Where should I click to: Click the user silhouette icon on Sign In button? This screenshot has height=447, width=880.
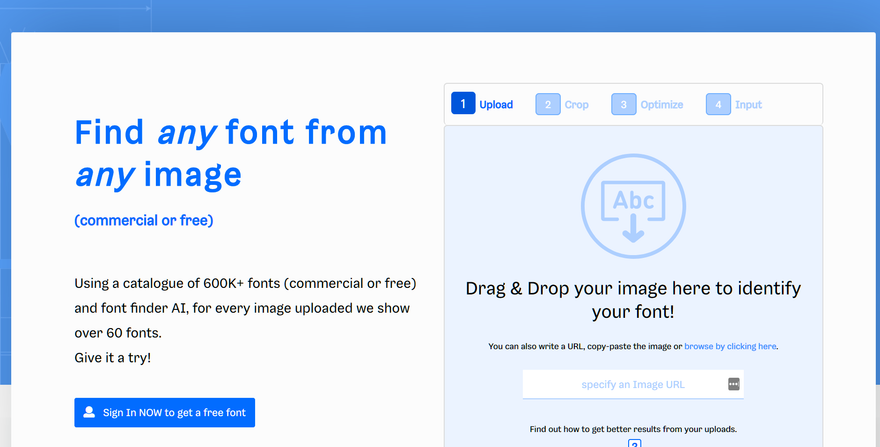click(x=89, y=412)
